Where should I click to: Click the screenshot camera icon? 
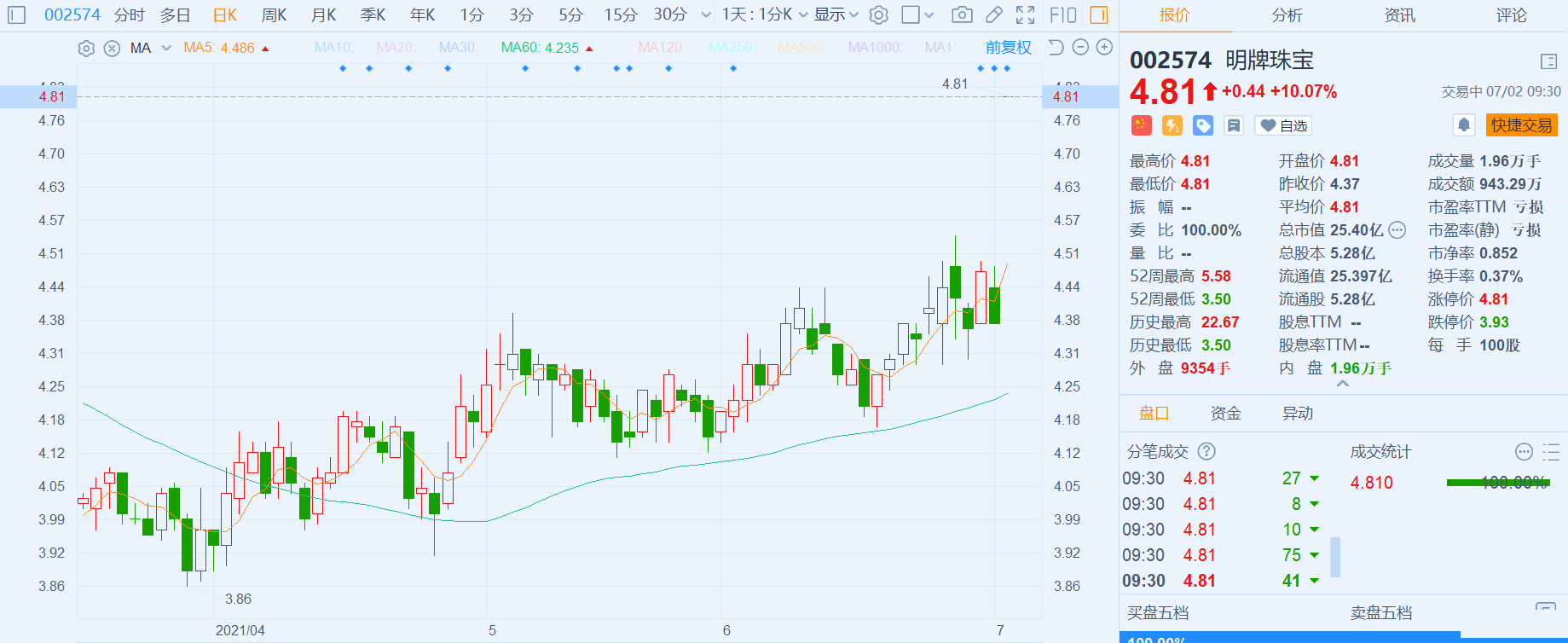962,14
